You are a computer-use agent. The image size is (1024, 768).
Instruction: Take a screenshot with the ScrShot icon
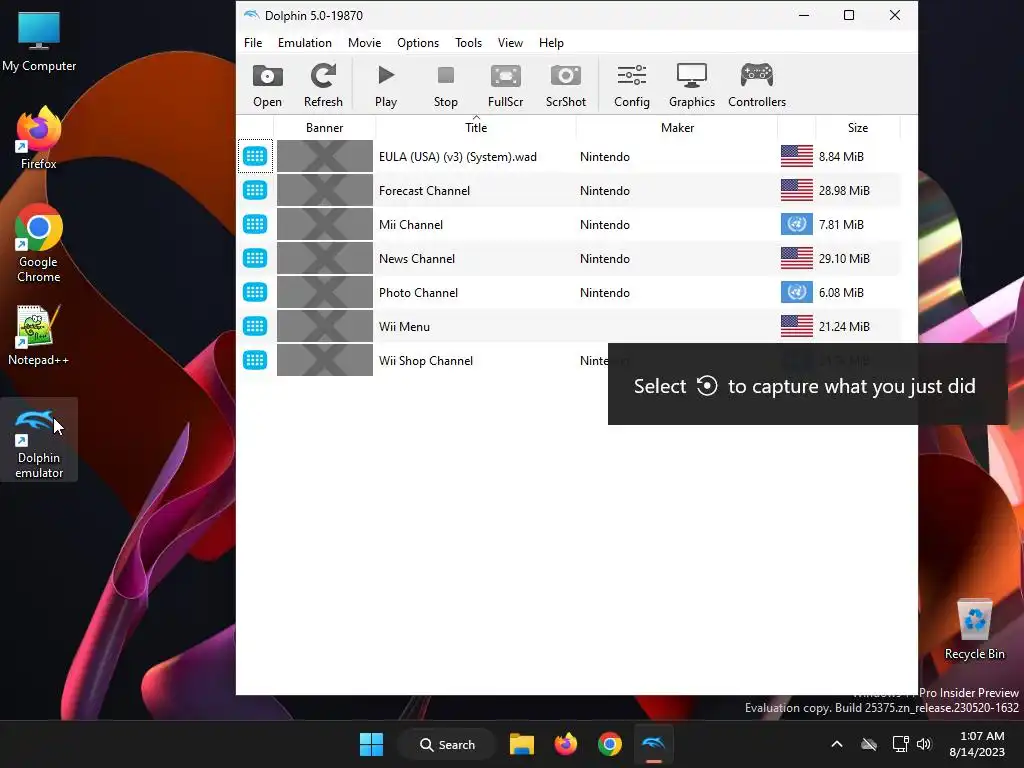(566, 86)
